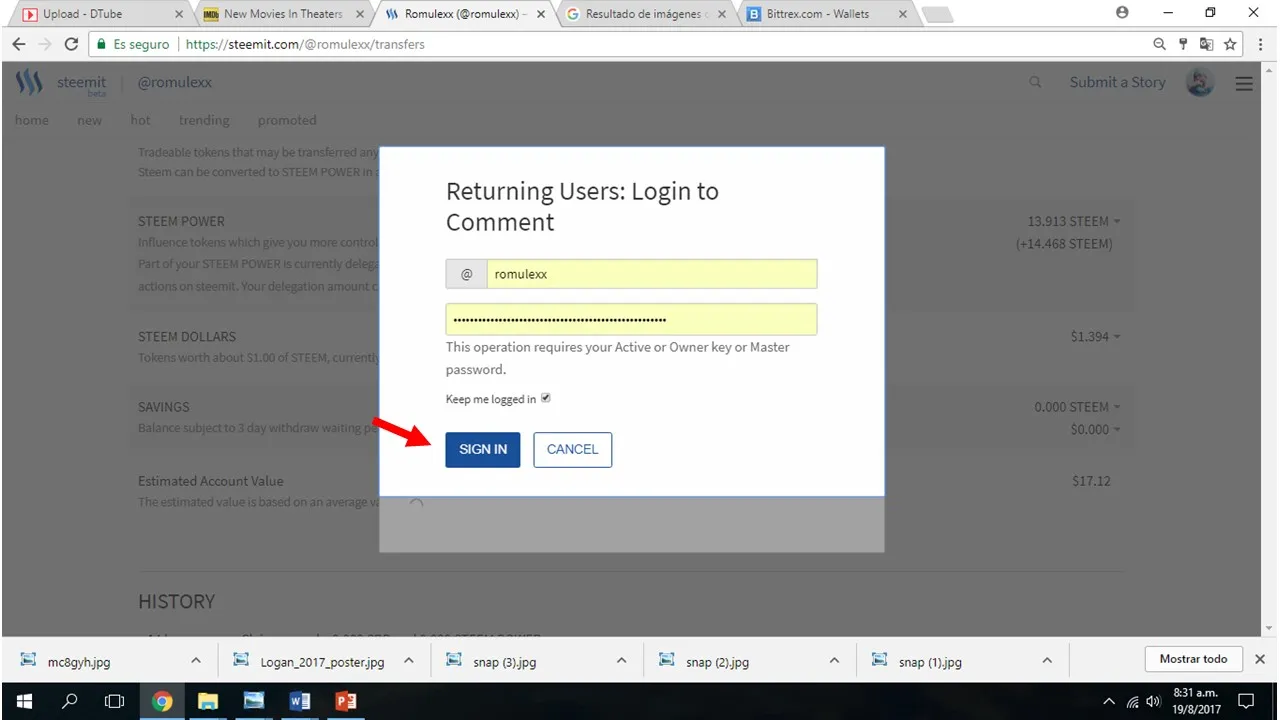Click the translate page icon
Viewport: 1280px width, 720px height.
coord(1206,44)
